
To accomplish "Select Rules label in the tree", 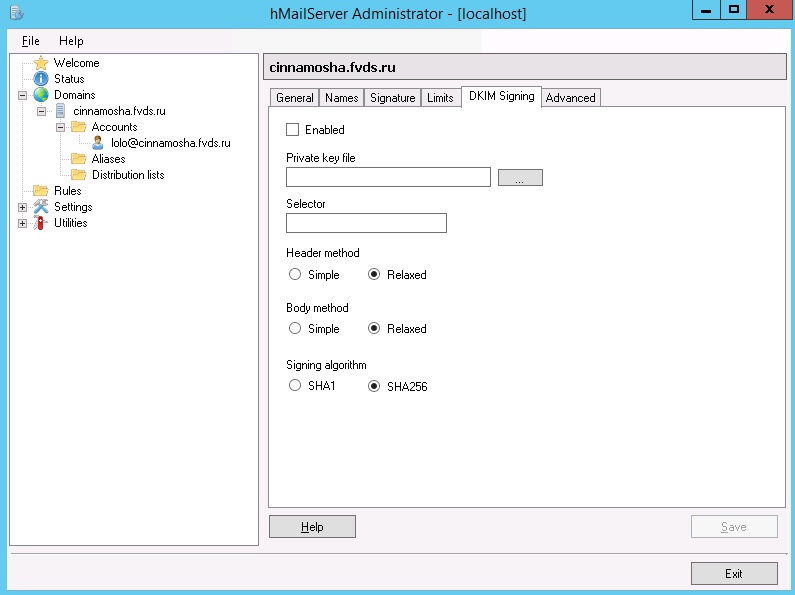I will click(67, 191).
